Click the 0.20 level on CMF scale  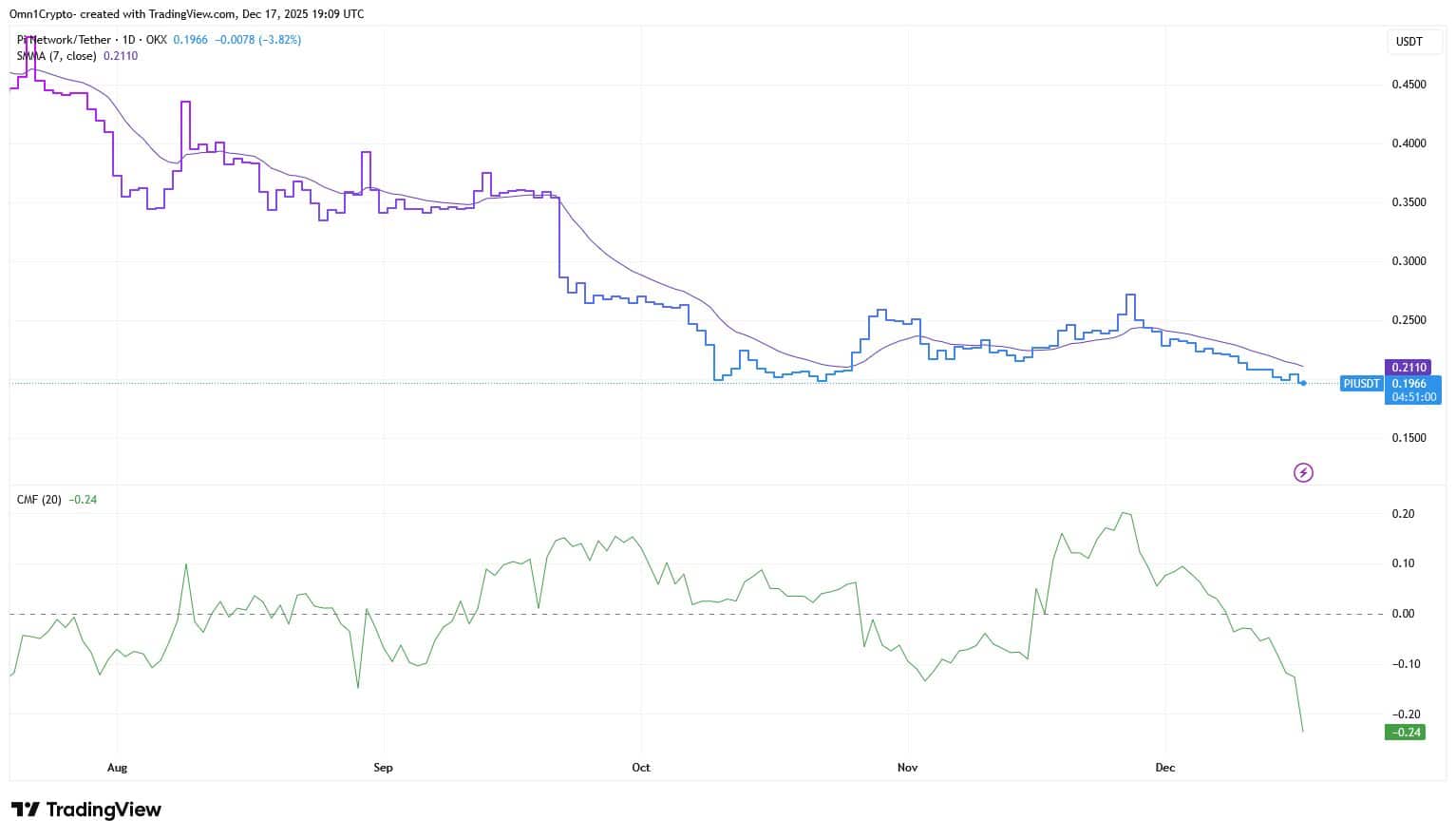click(x=1403, y=514)
